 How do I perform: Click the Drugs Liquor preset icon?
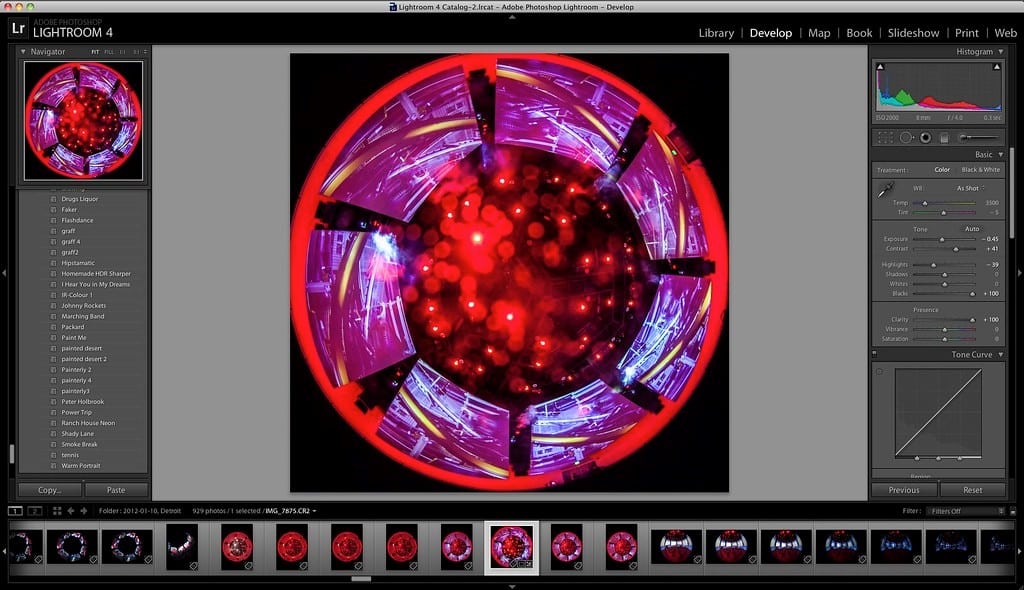pyautogui.click(x=54, y=199)
